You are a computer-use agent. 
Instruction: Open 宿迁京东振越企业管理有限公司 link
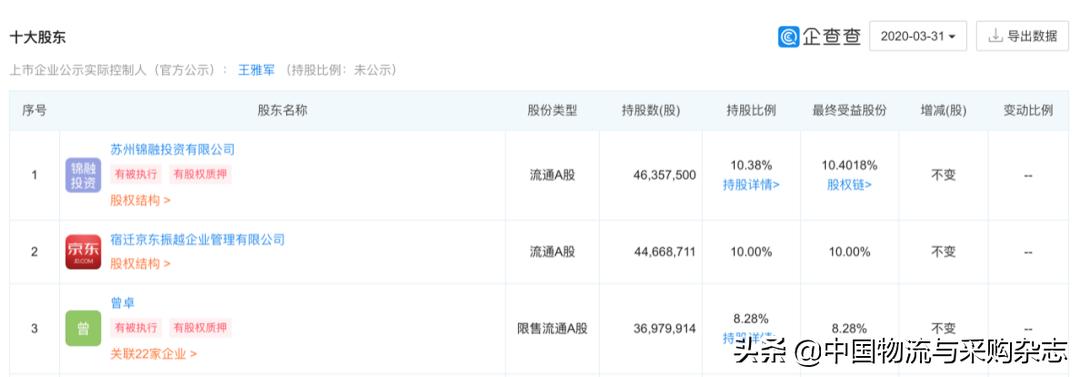pos(198,240)
